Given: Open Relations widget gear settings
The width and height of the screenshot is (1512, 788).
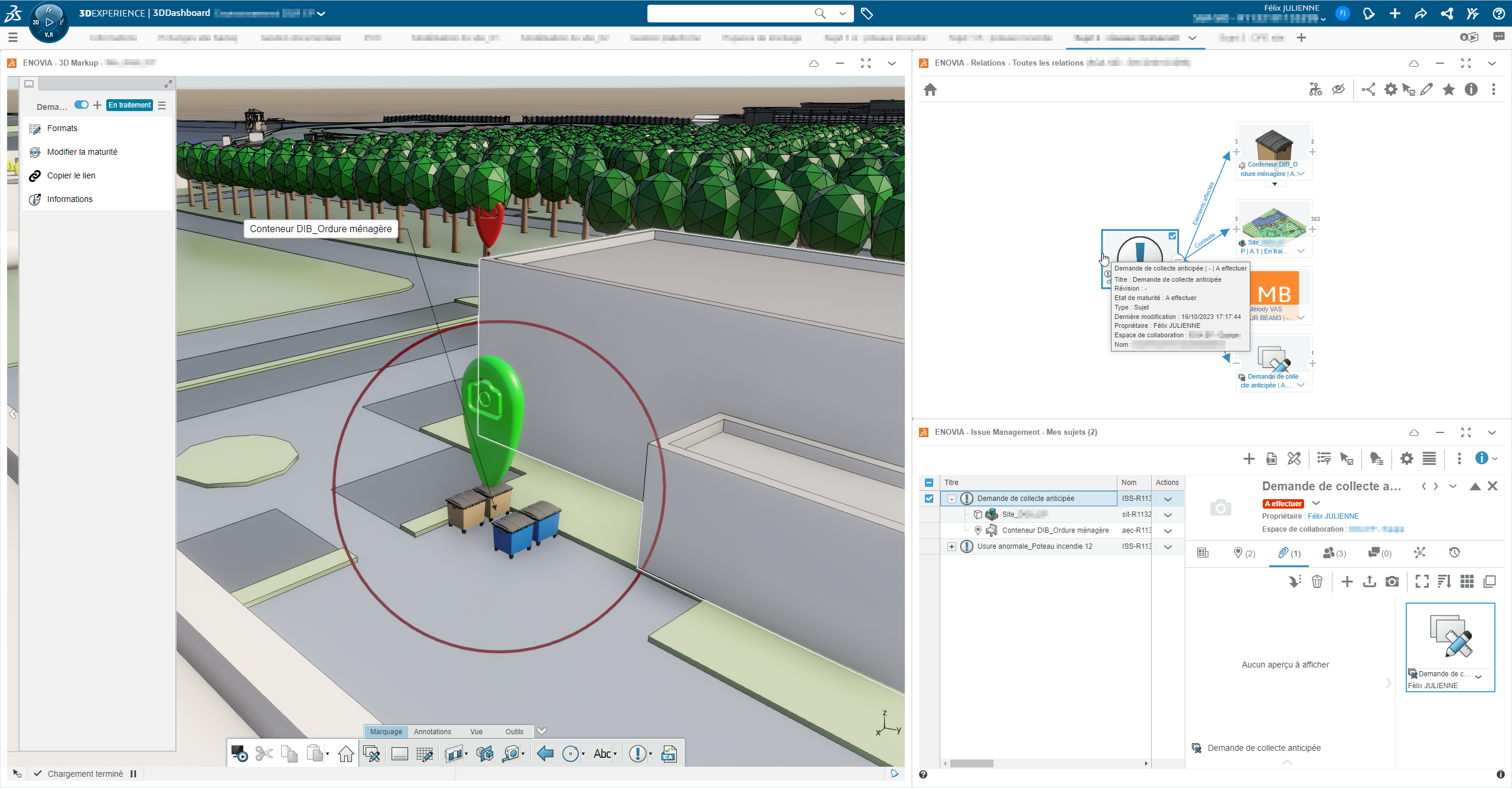Looking at the screenshot, I should tap(1391, 89).
